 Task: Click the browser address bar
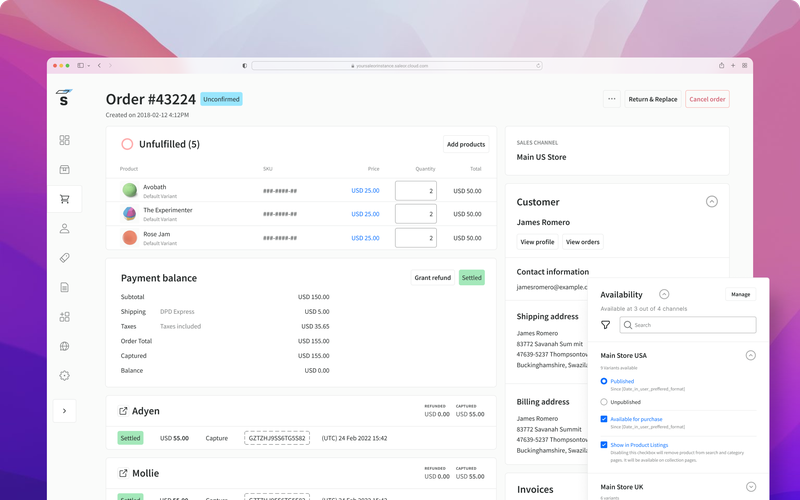(396, 65)
